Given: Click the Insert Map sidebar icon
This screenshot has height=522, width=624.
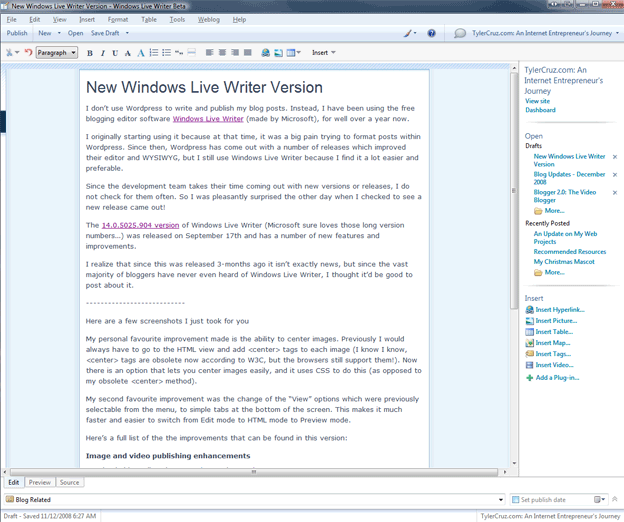Looking at the screenshot, I should (x=529, y=343).
